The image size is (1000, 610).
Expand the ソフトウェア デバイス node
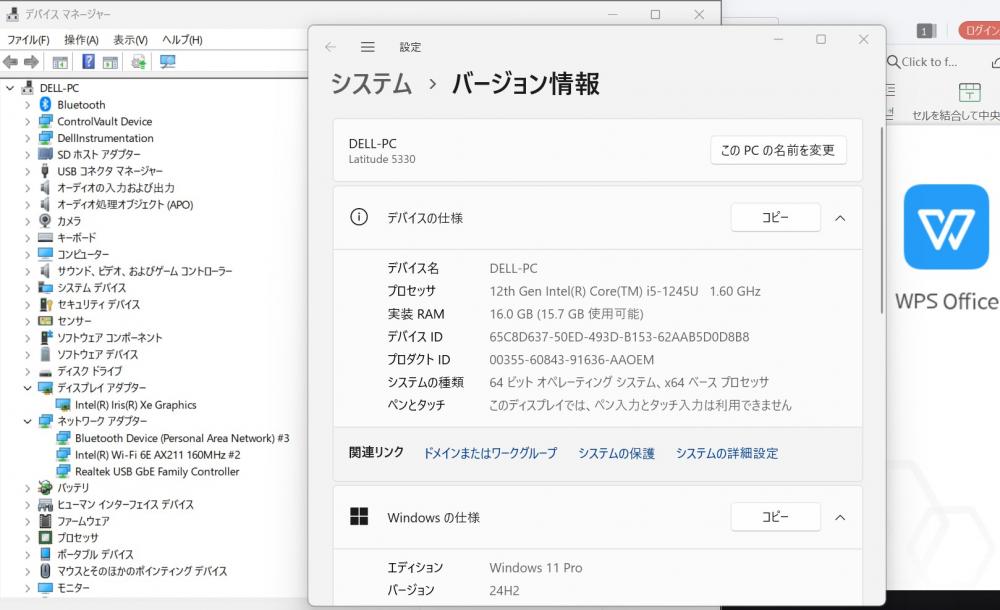tap(27, 354)
